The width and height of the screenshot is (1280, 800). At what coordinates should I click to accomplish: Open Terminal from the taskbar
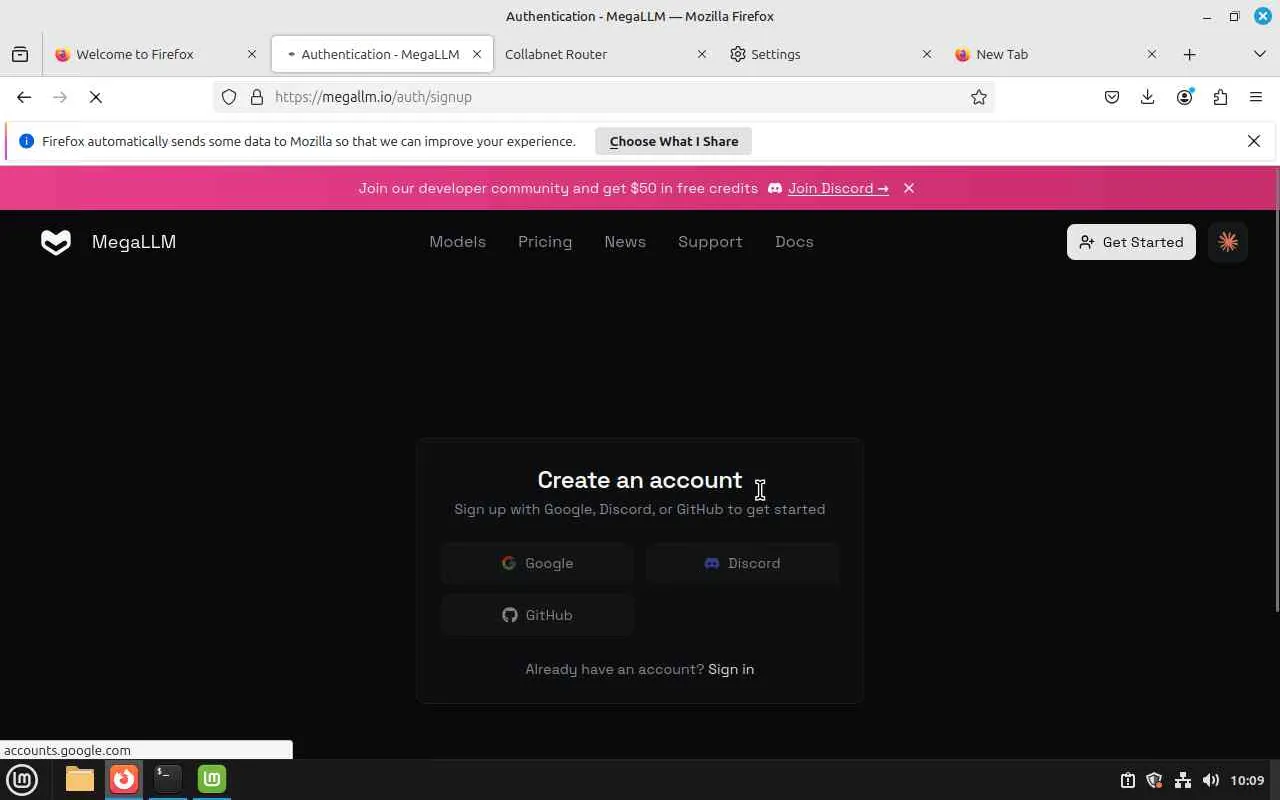point(168,779)
